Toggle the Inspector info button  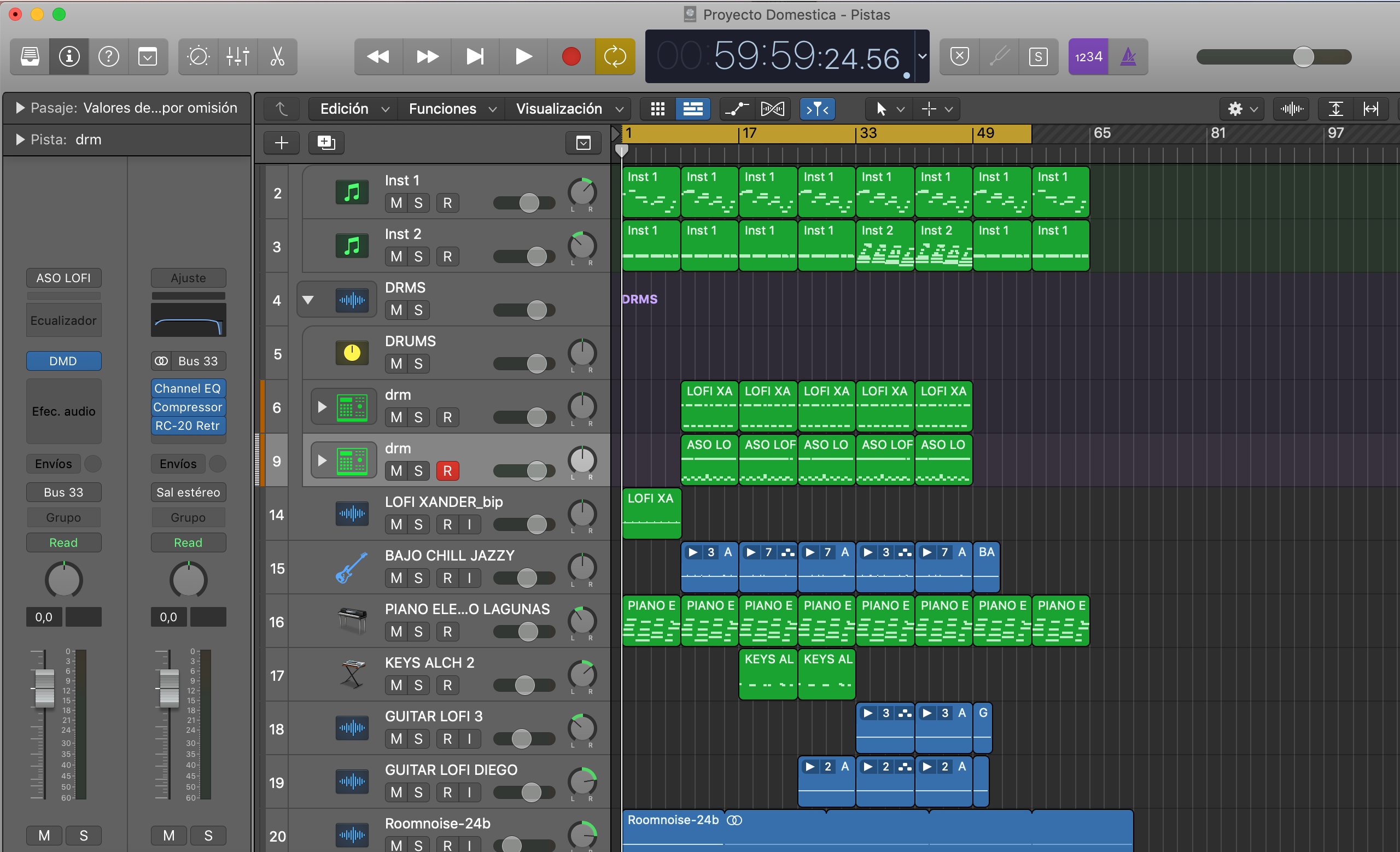coord(69,57)
